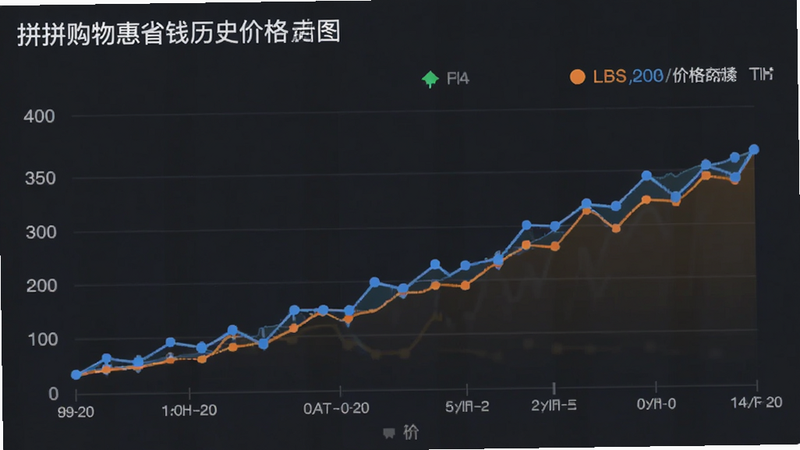Click the 100 y-axis label
800x450 pixels.
(43, 339)
